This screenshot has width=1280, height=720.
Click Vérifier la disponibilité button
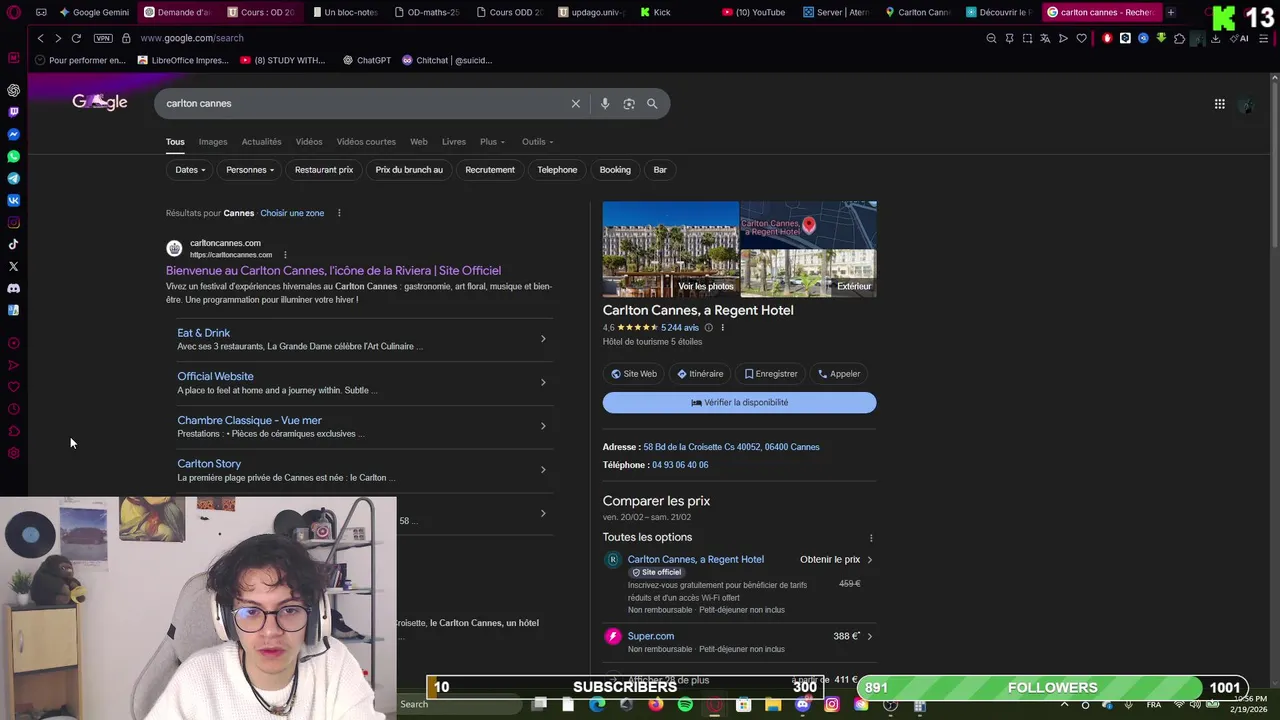point(739,402)
